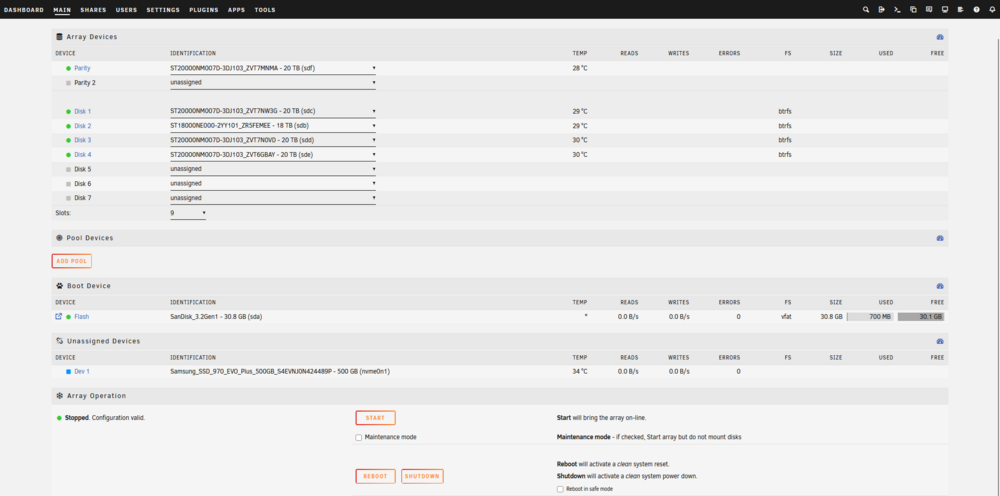Click the external link icon beside Flash
The height and width of the screenshot is (496, 1000).
point(59,316)
